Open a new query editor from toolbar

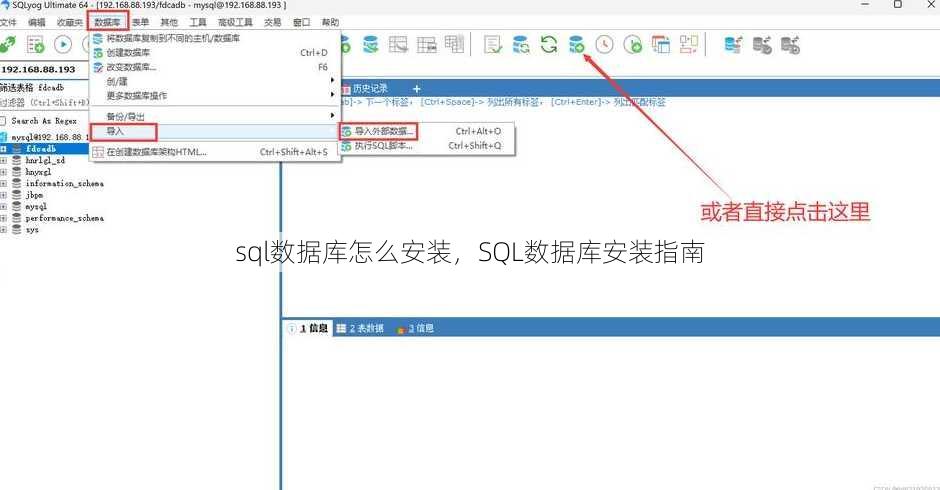(35, 44)
